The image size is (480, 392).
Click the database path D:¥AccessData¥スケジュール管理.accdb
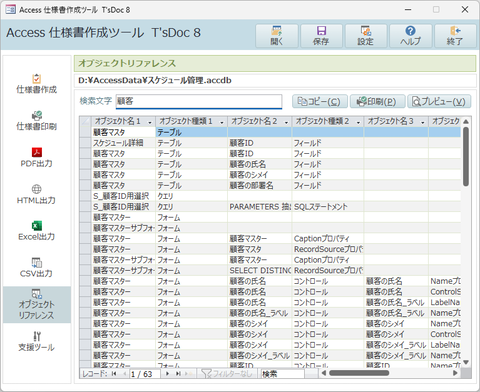155,80
